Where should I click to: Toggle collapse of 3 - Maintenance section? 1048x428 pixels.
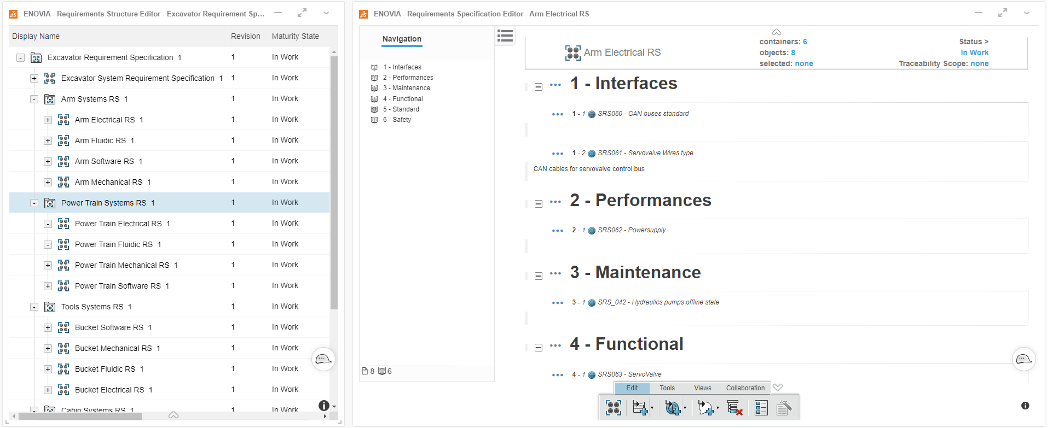pos(539,275)
